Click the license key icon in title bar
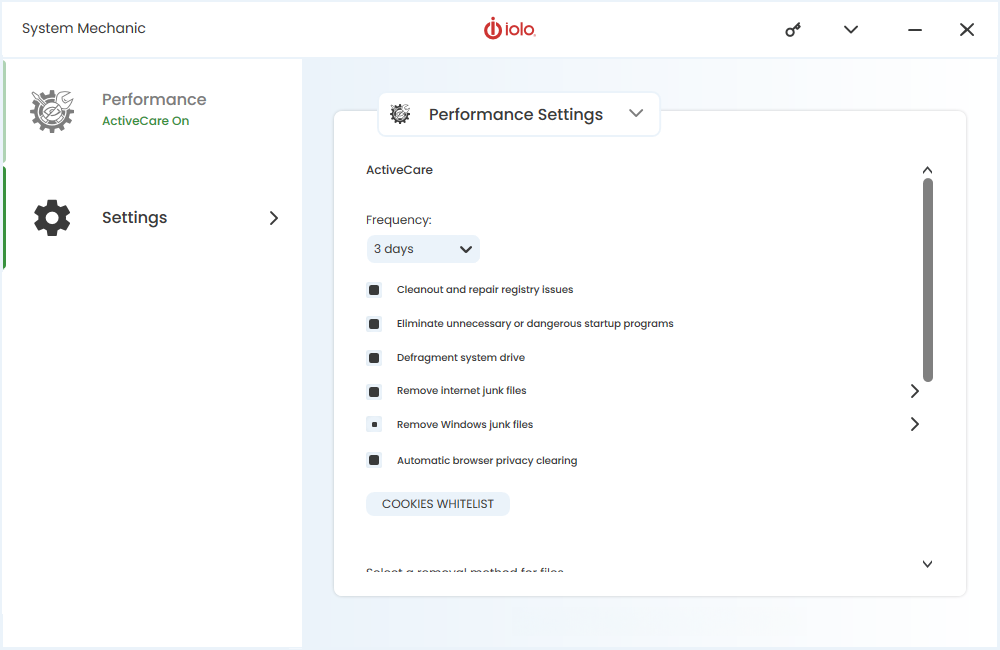This screenshot has width=1000, height=650. click(x=793, y=29)
